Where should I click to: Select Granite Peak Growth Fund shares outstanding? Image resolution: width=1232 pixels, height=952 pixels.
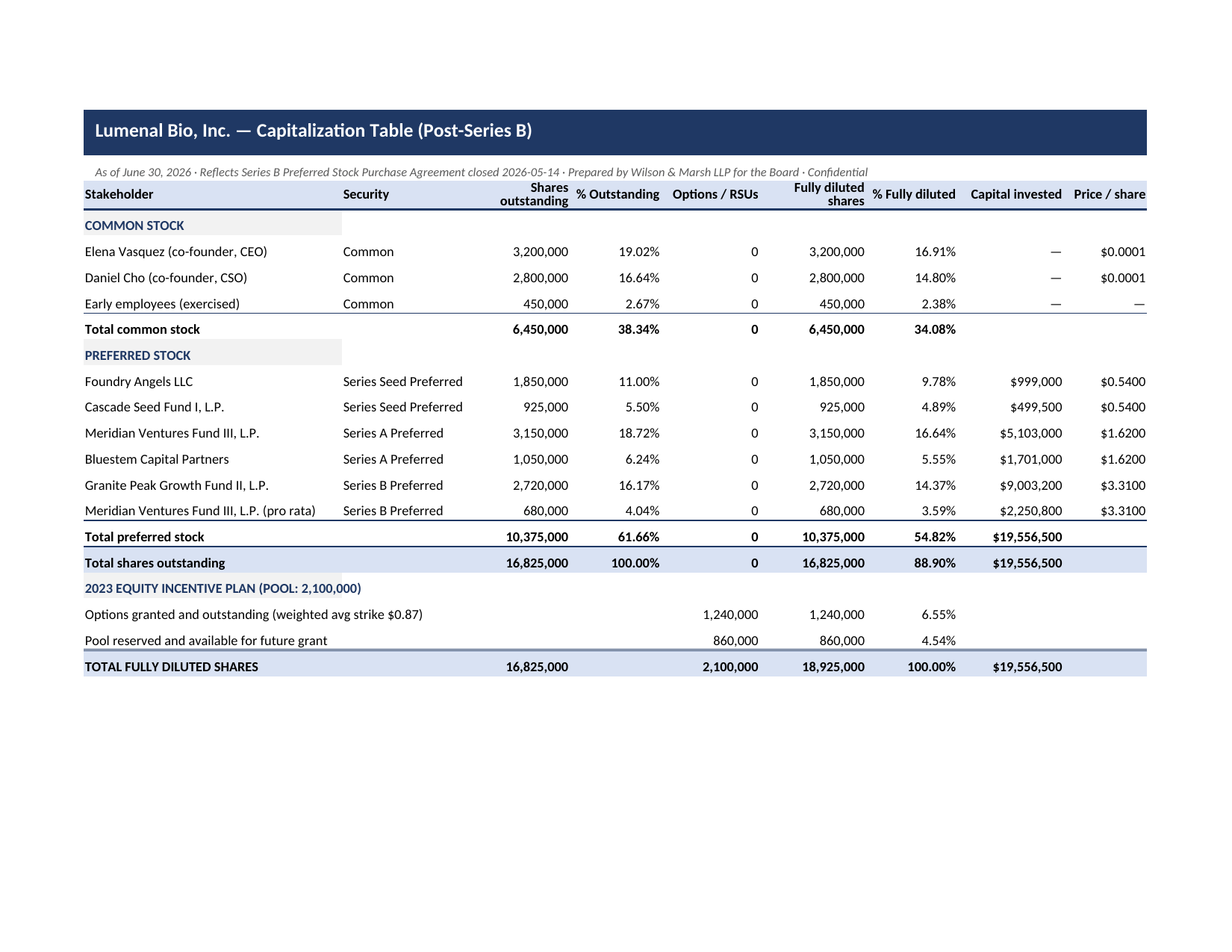point(540,485)
